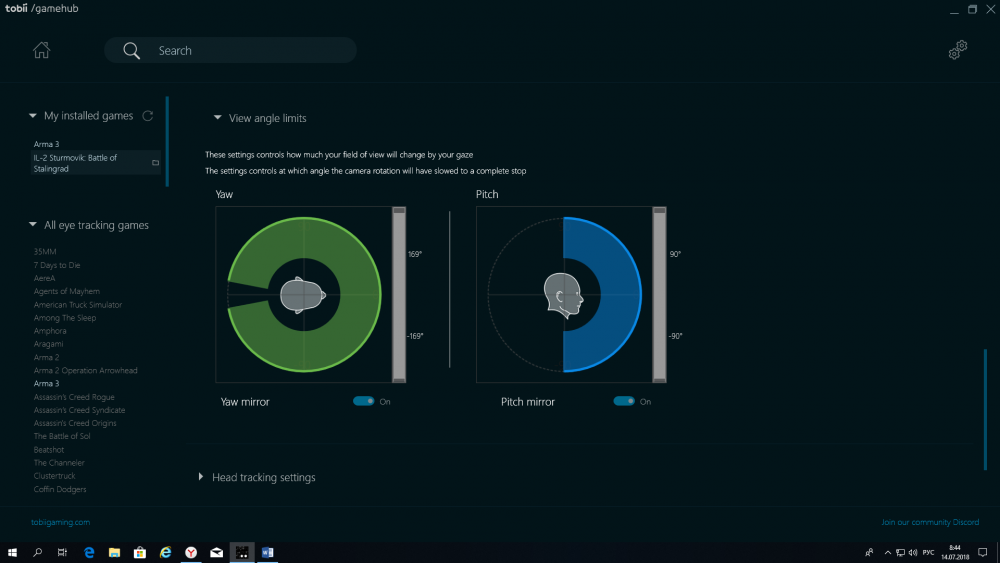Open Mail app from taskbar

pyautogui.click(x=216, y=552)
